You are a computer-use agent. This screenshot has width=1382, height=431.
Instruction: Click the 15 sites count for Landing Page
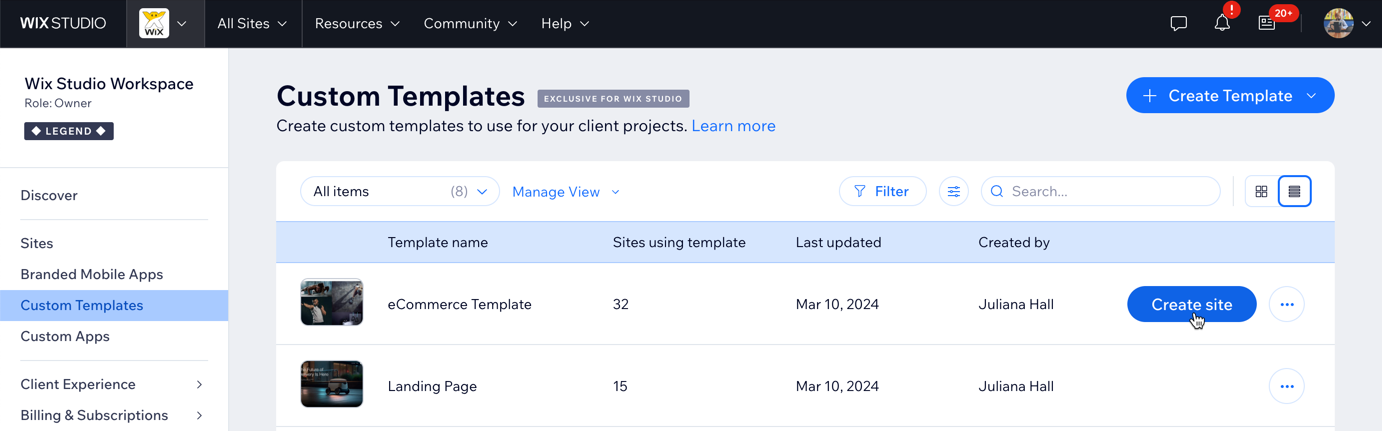[x=620, y=386]
